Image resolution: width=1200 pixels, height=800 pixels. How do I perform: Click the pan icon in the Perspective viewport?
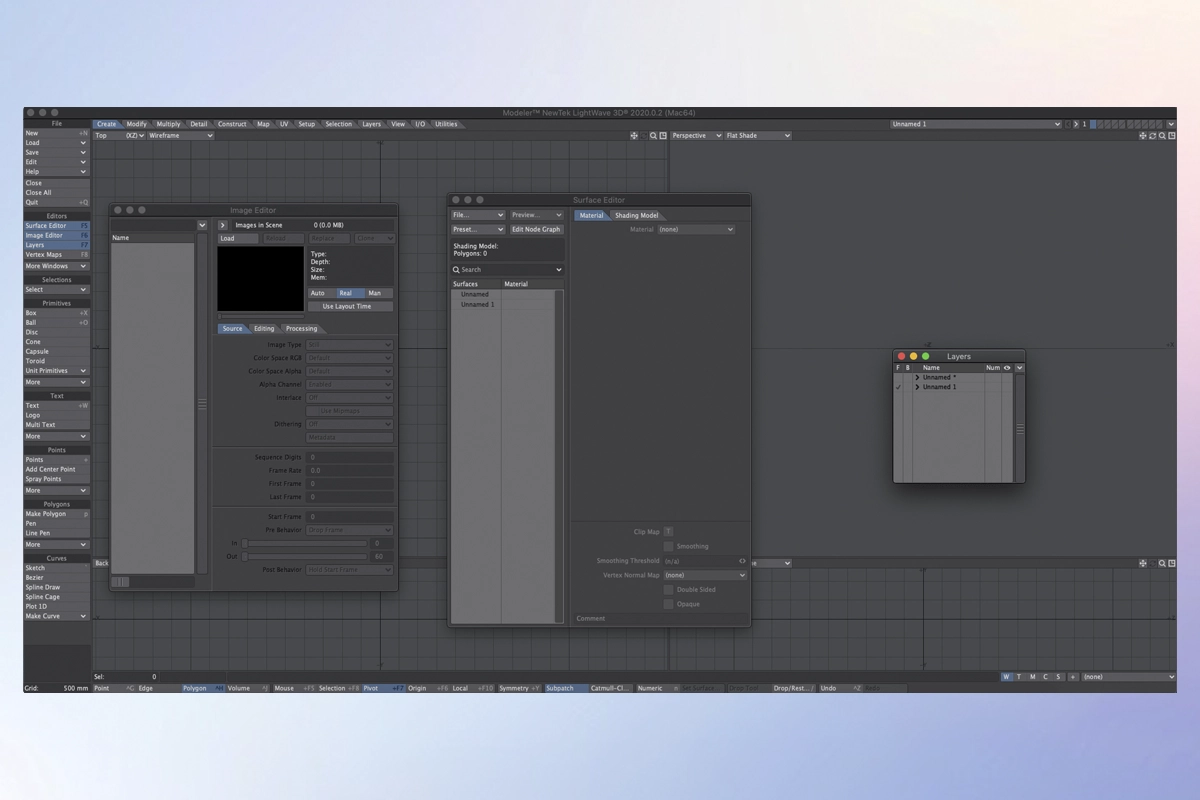[1143, 136]
